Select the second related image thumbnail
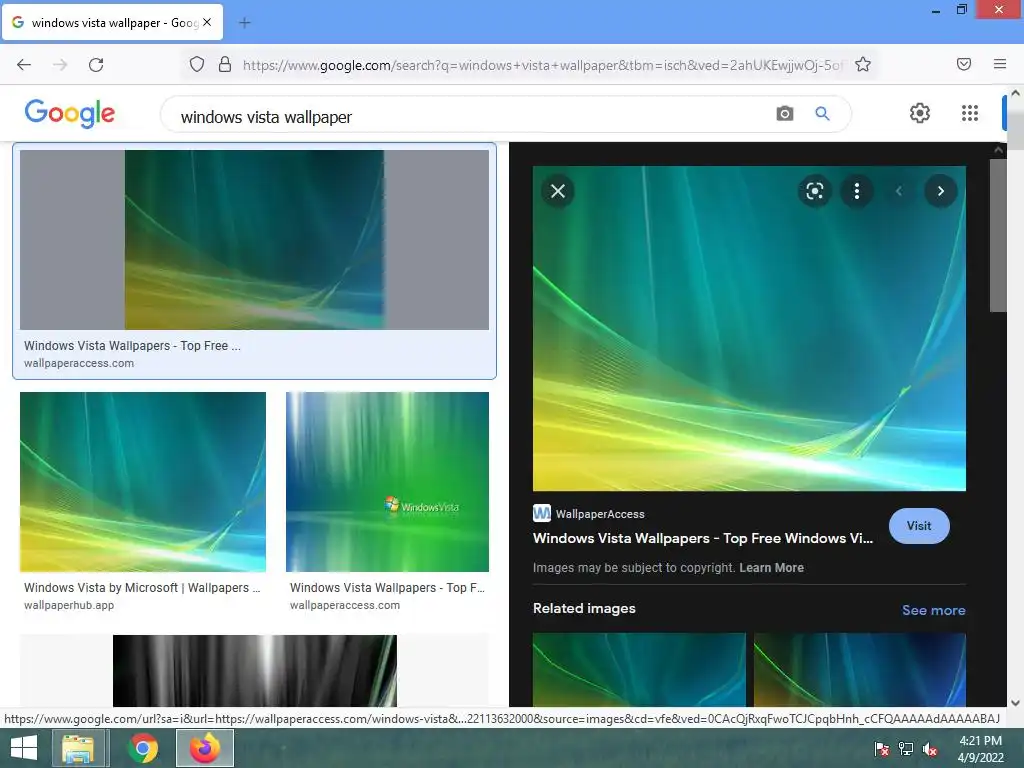1024x768 pixels. [859, 669]
